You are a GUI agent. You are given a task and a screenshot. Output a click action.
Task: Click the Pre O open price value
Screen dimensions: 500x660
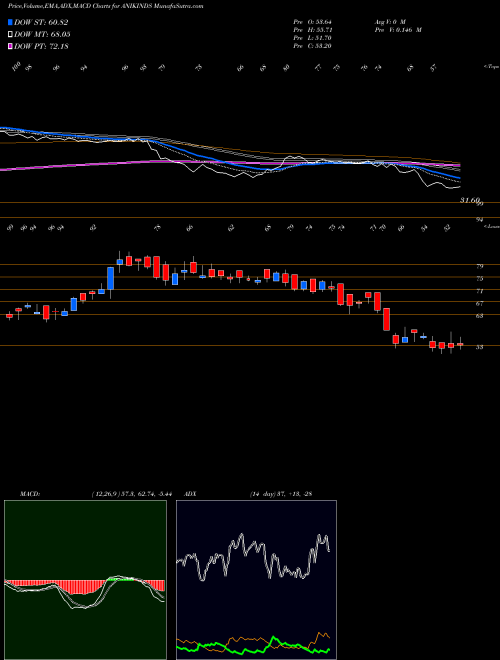click(x=313, y=22)
